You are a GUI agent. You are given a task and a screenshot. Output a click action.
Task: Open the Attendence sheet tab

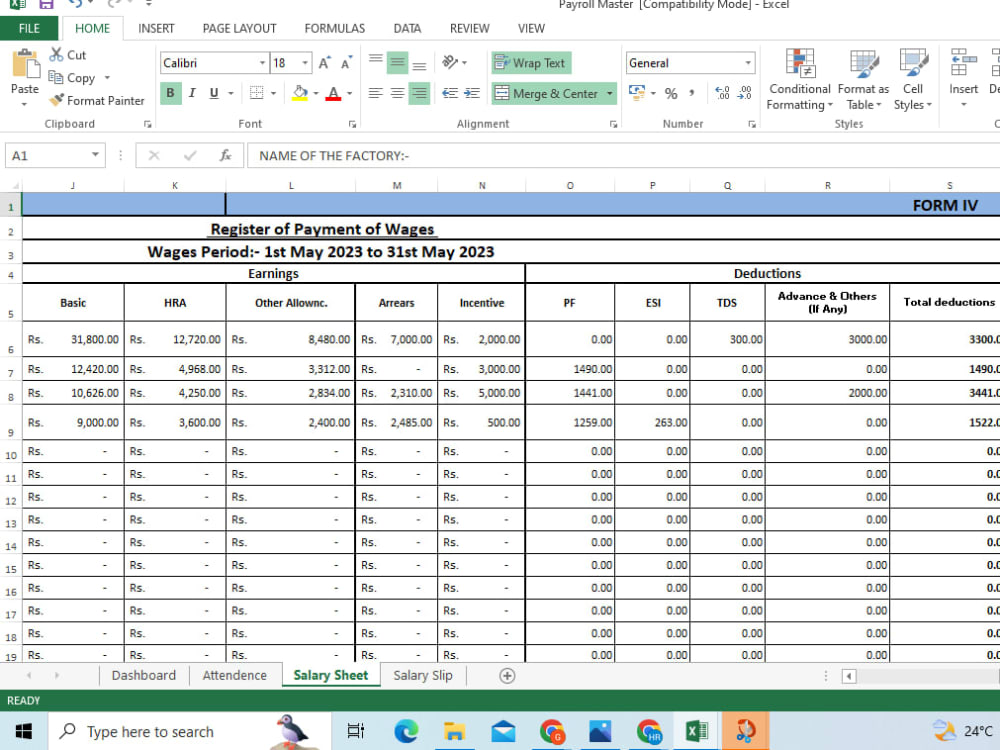point(235,675)
